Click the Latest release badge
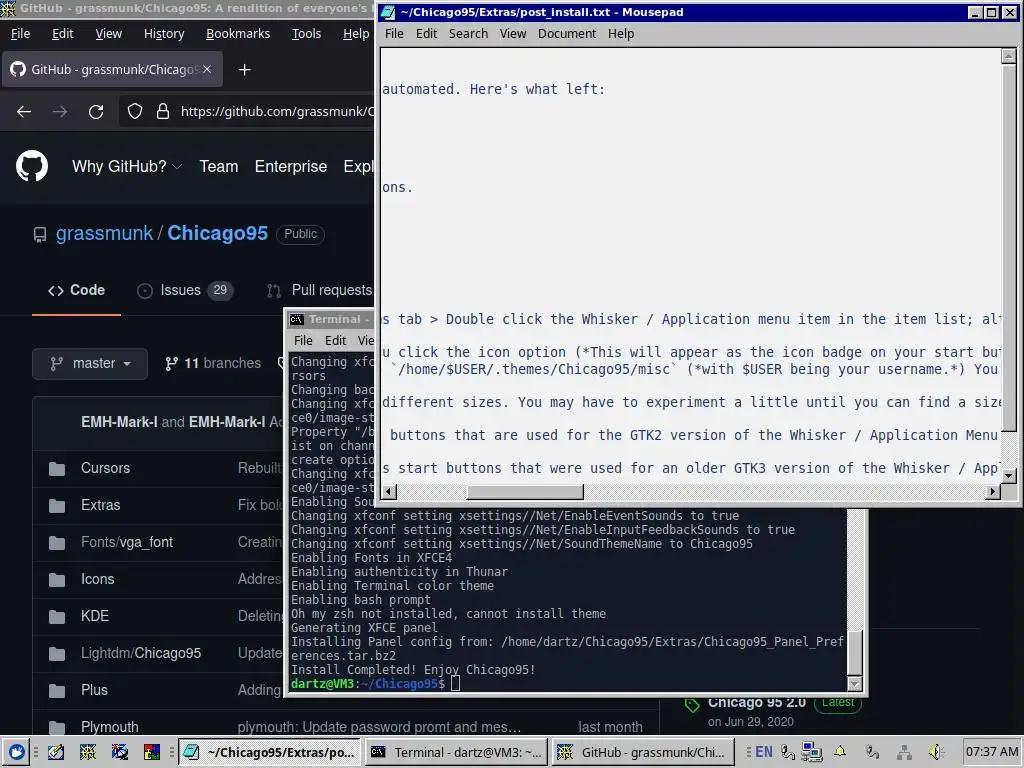 tap(838, 703)
